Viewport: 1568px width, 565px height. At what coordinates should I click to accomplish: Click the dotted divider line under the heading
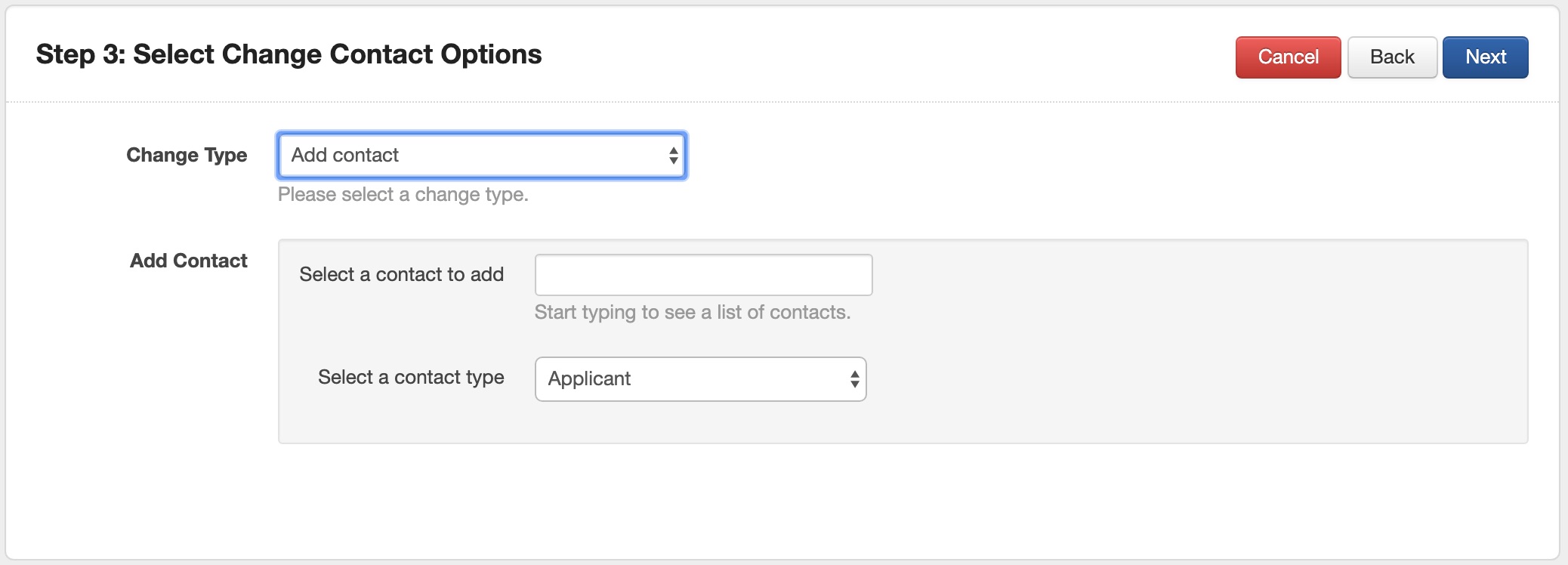(x=755, y=102)
